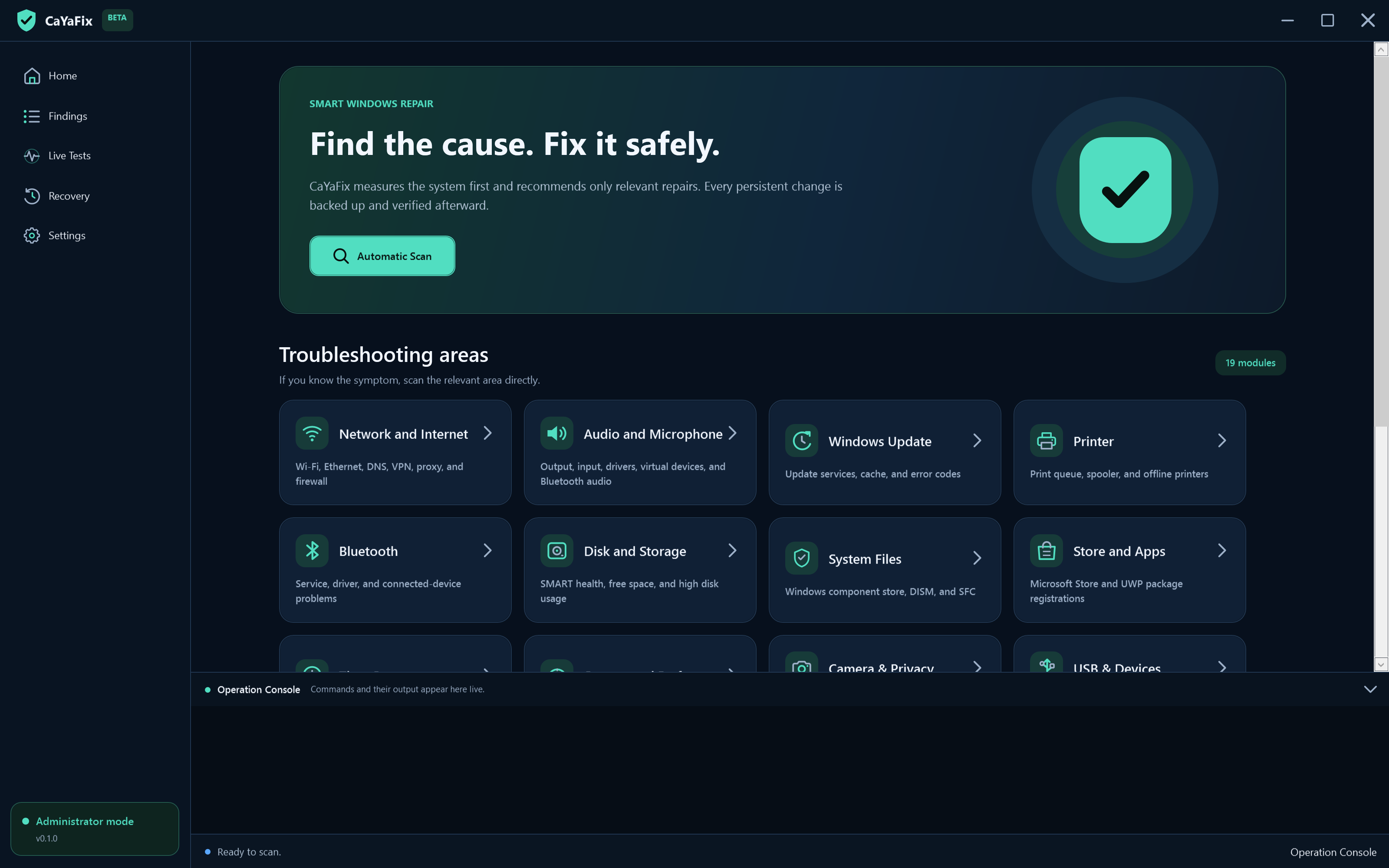Collapse the Operation Console panel chevron
This screenshot has width=1389, height=868.
(1370, 689)
